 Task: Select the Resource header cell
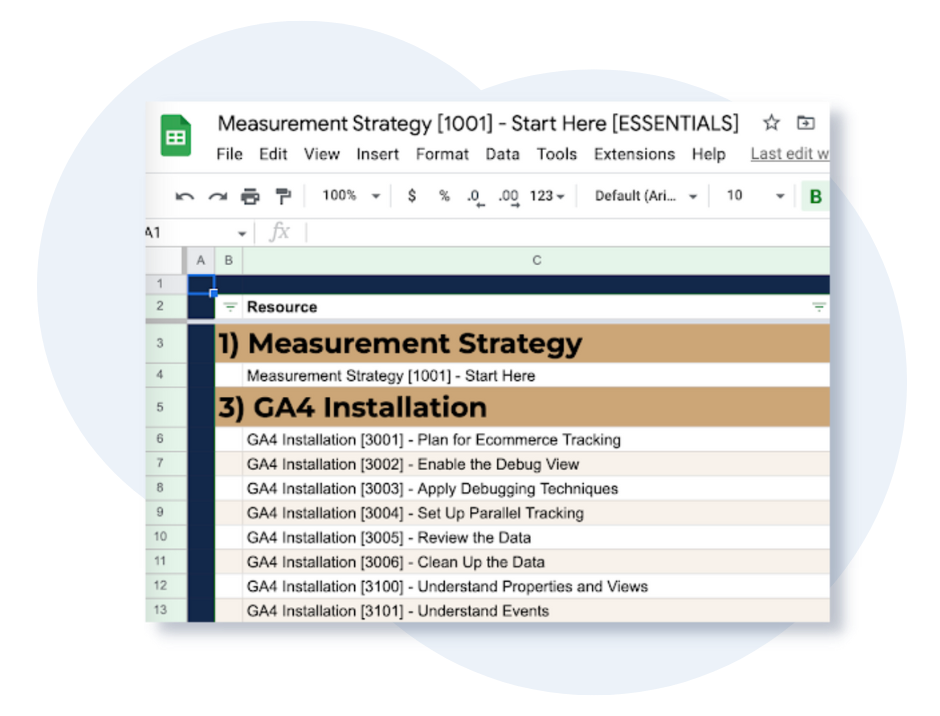point(536,307)
